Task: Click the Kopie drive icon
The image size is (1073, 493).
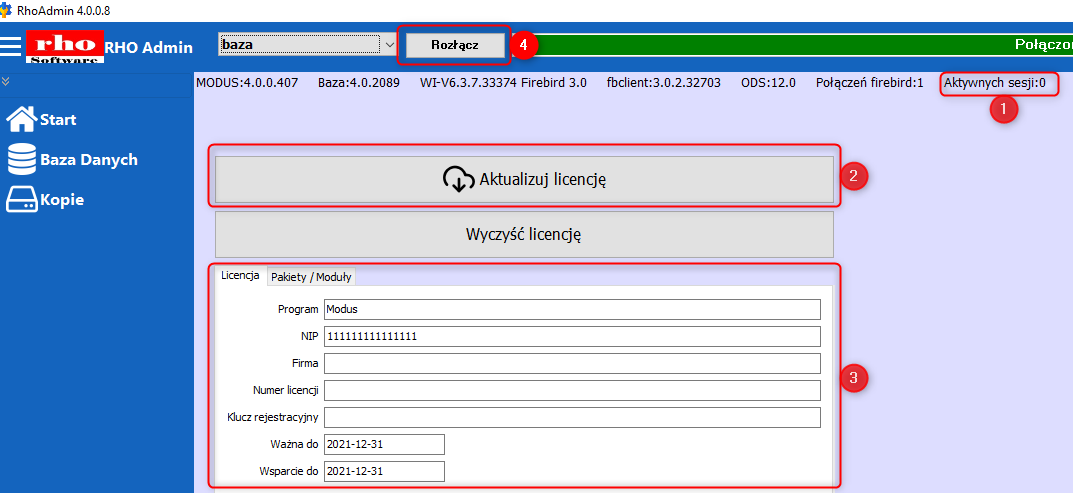Action: [x=22, y=200]
